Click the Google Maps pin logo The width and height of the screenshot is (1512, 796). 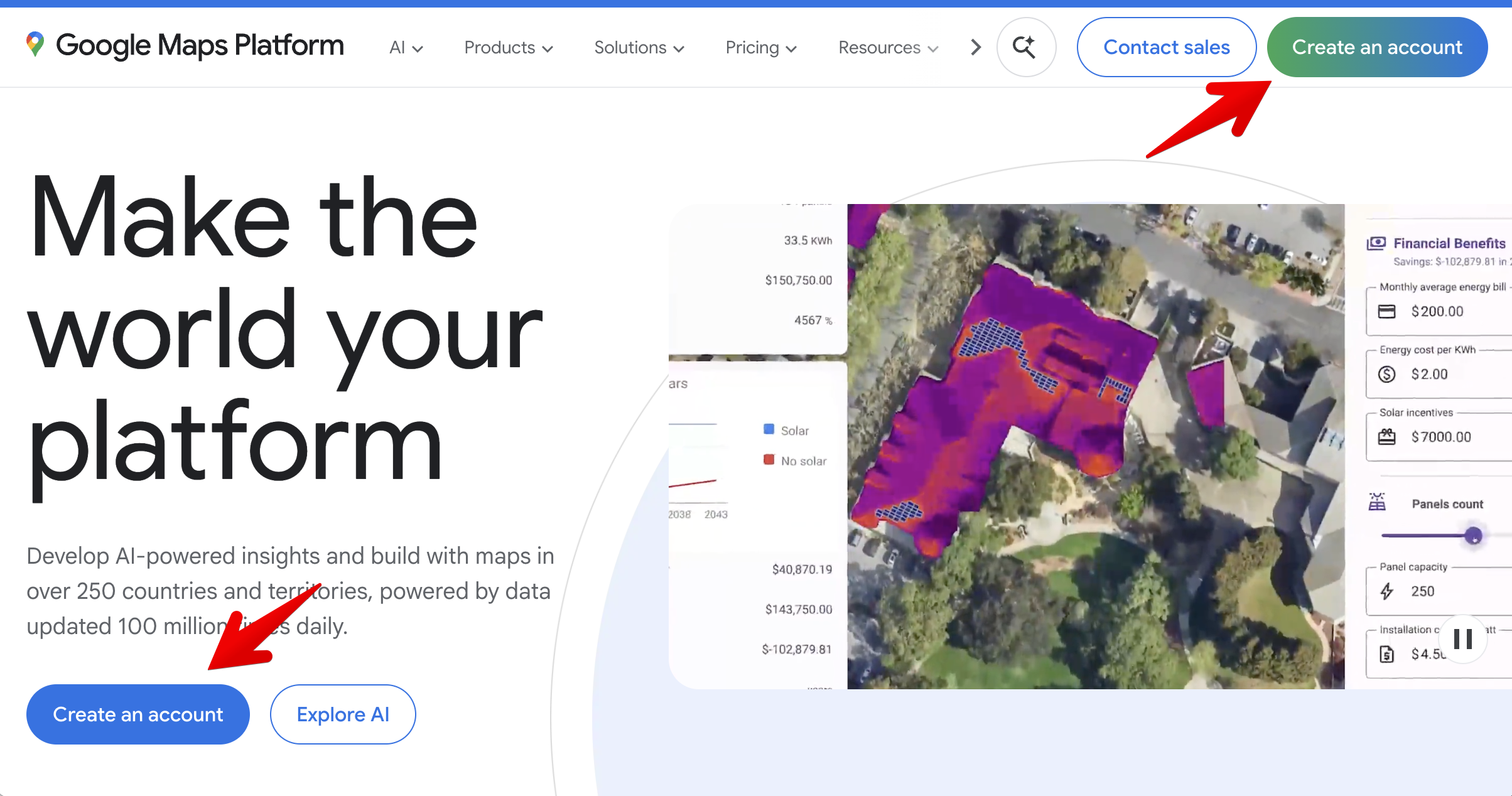pyautogui.click(x=35, y=45)
